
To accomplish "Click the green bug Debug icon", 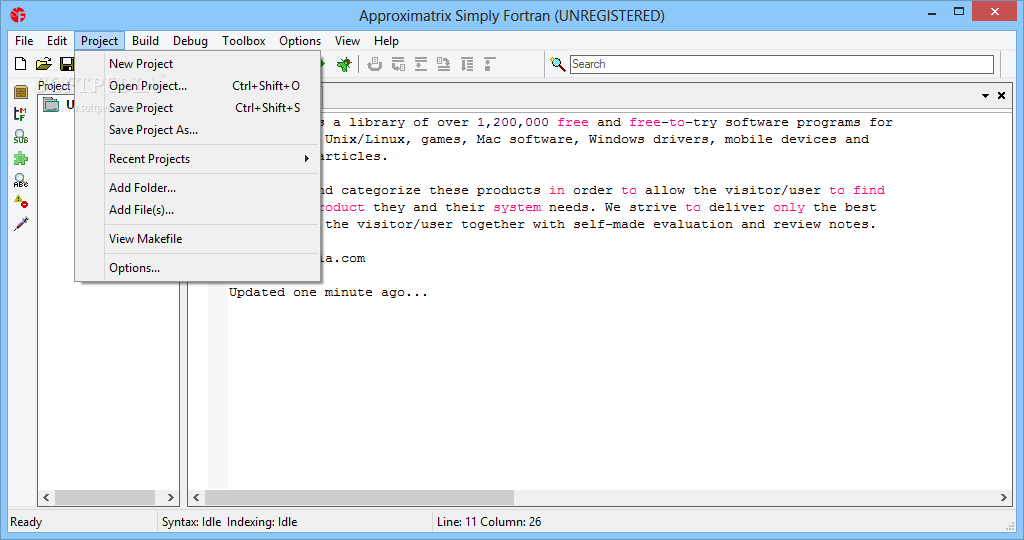I will [344, 64].
